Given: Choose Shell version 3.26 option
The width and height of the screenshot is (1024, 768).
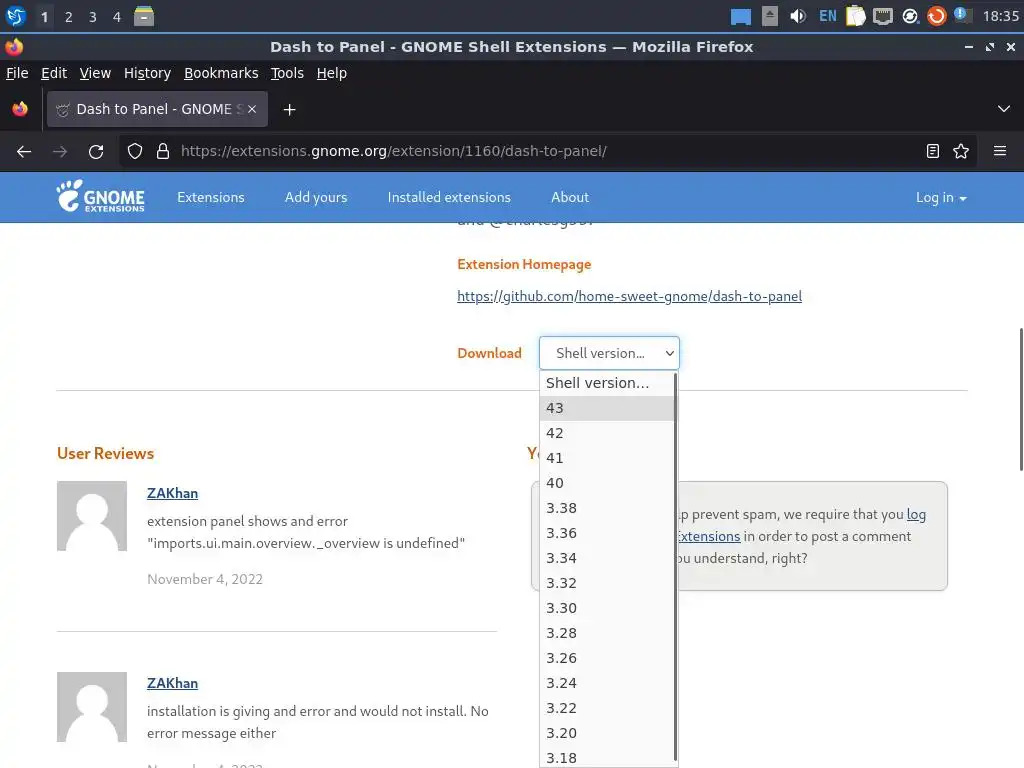Looking at the screenshot, I should pos(607,658).
